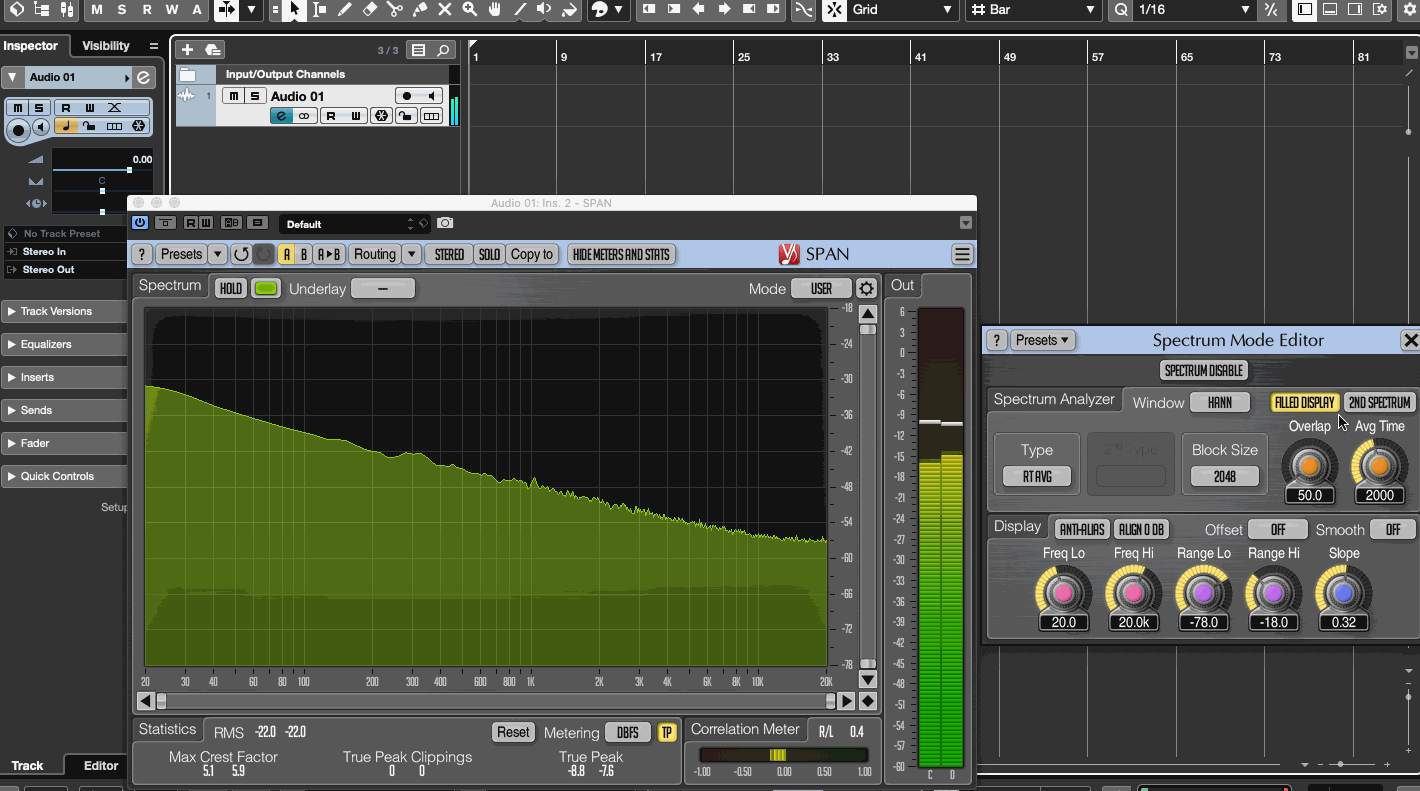Viewport: 1420px width, 791px height.
Task: Select the Glue tool
Action: pos(419,10)
